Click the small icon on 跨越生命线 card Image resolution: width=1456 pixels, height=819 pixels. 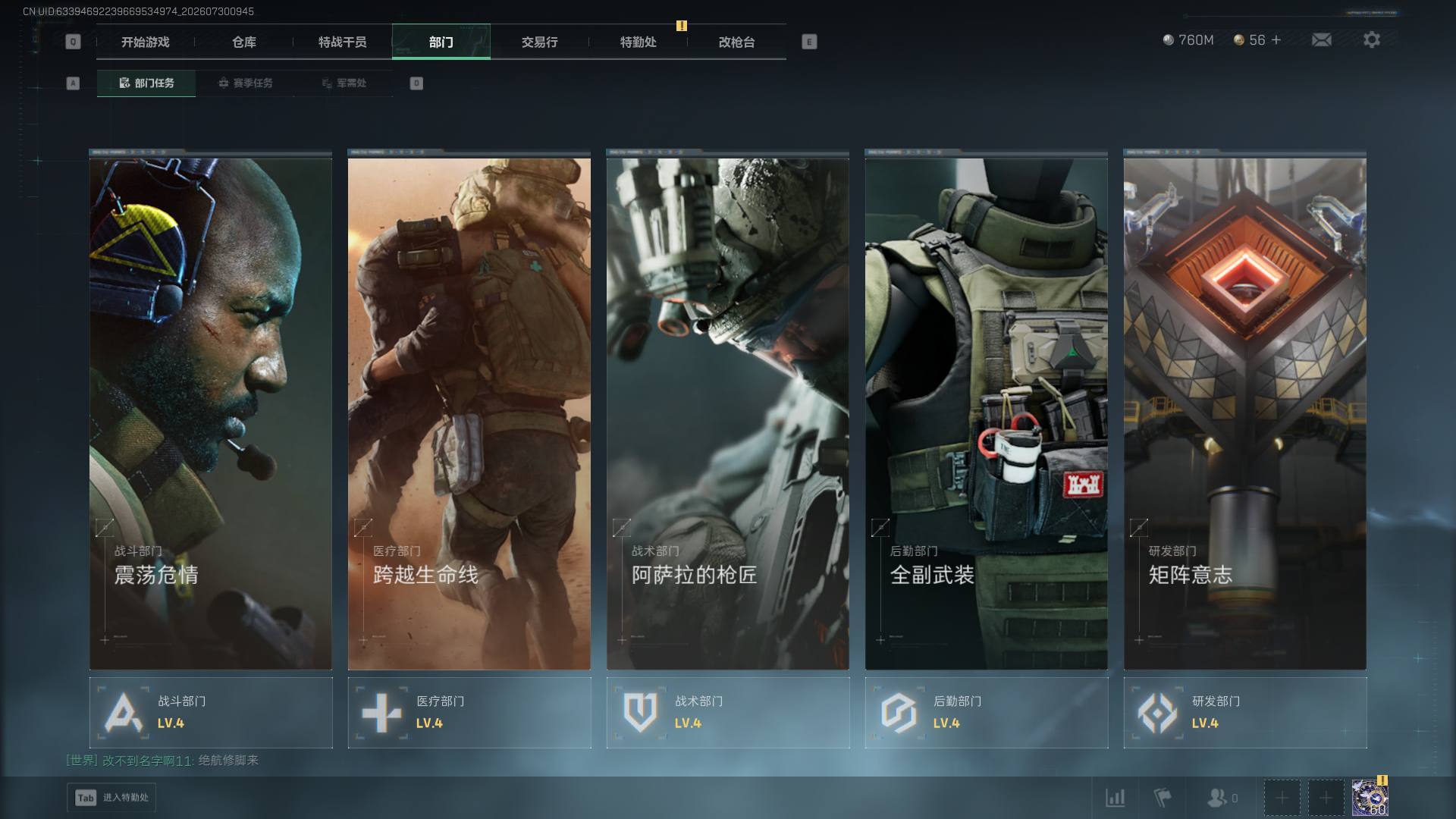point(363,527)
